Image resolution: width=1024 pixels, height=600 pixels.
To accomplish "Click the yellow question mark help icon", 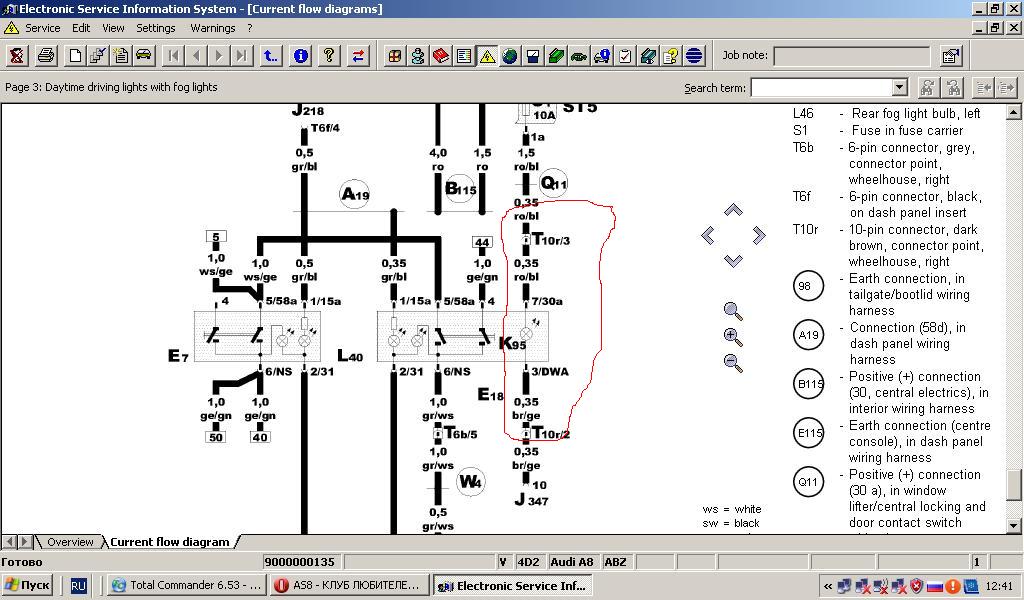I will point(329,56).
